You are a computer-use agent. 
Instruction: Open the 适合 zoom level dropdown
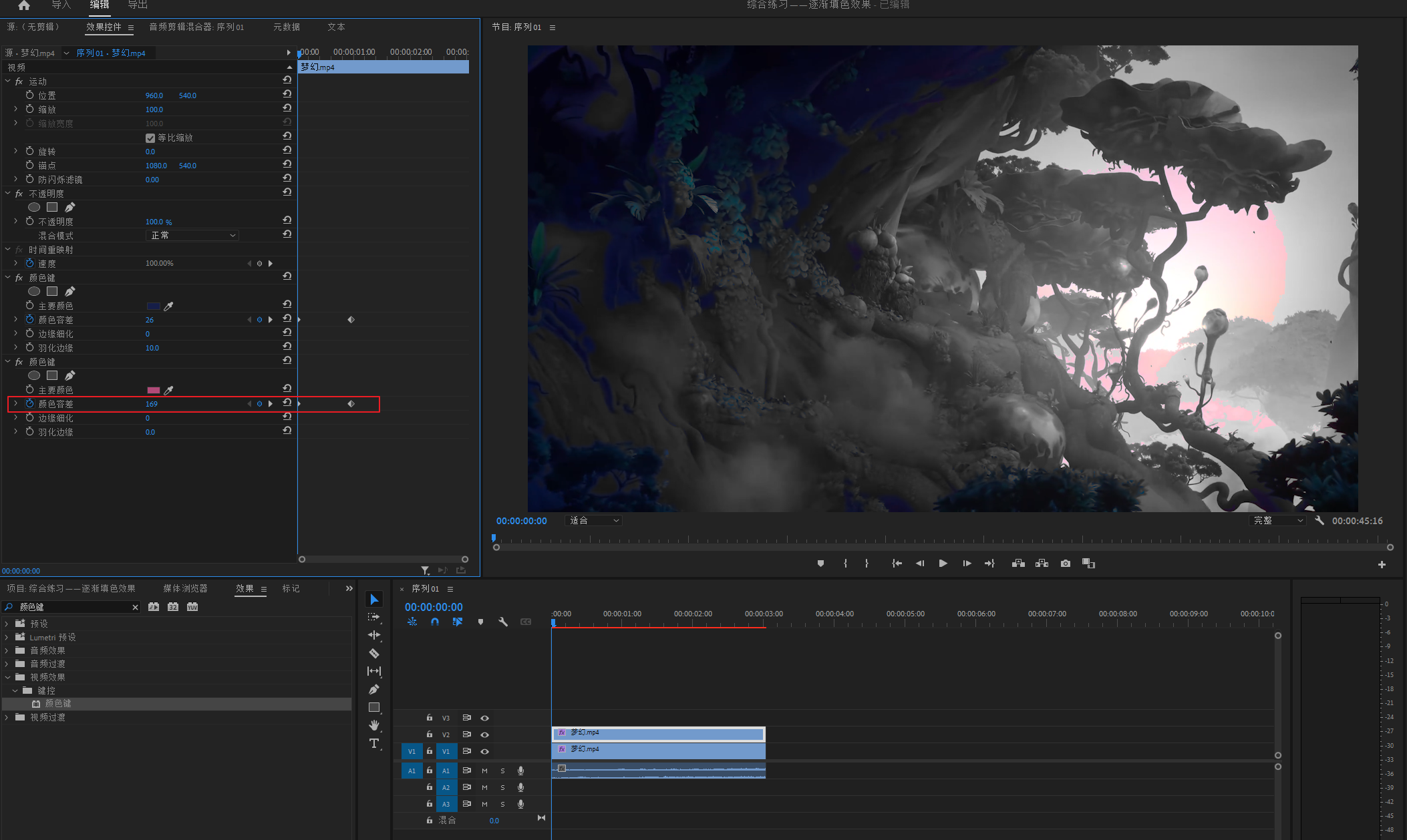[594, 520]
